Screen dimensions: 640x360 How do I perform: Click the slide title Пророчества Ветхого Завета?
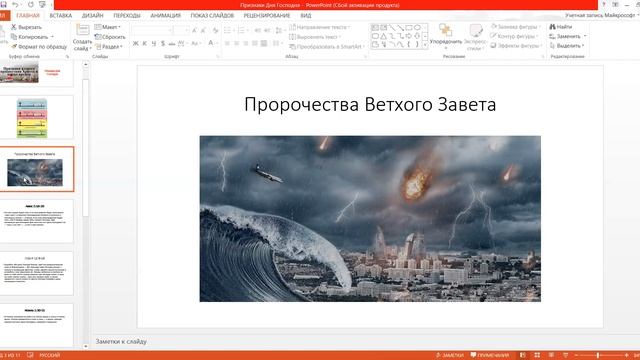click(370, 104)
